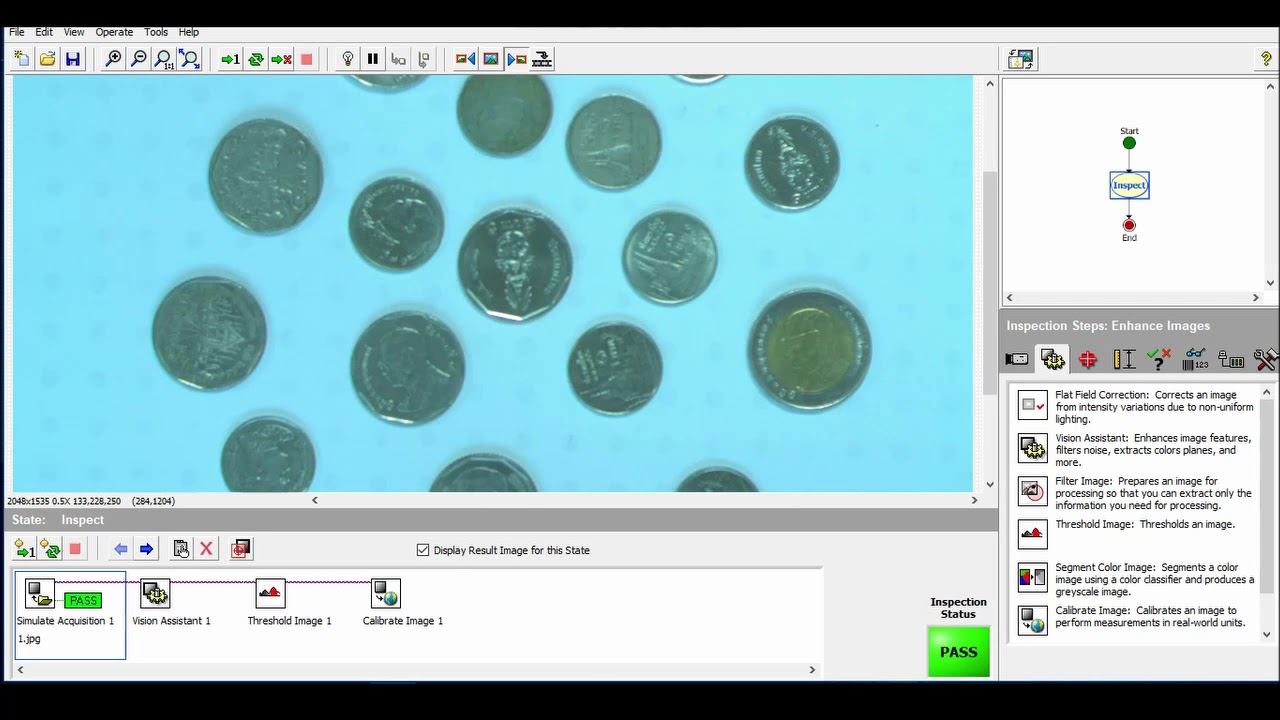Open the Acquire Images palette tab with camera icon
Viewport: 1280px width, 720px height.
(x=1017, y=359)
